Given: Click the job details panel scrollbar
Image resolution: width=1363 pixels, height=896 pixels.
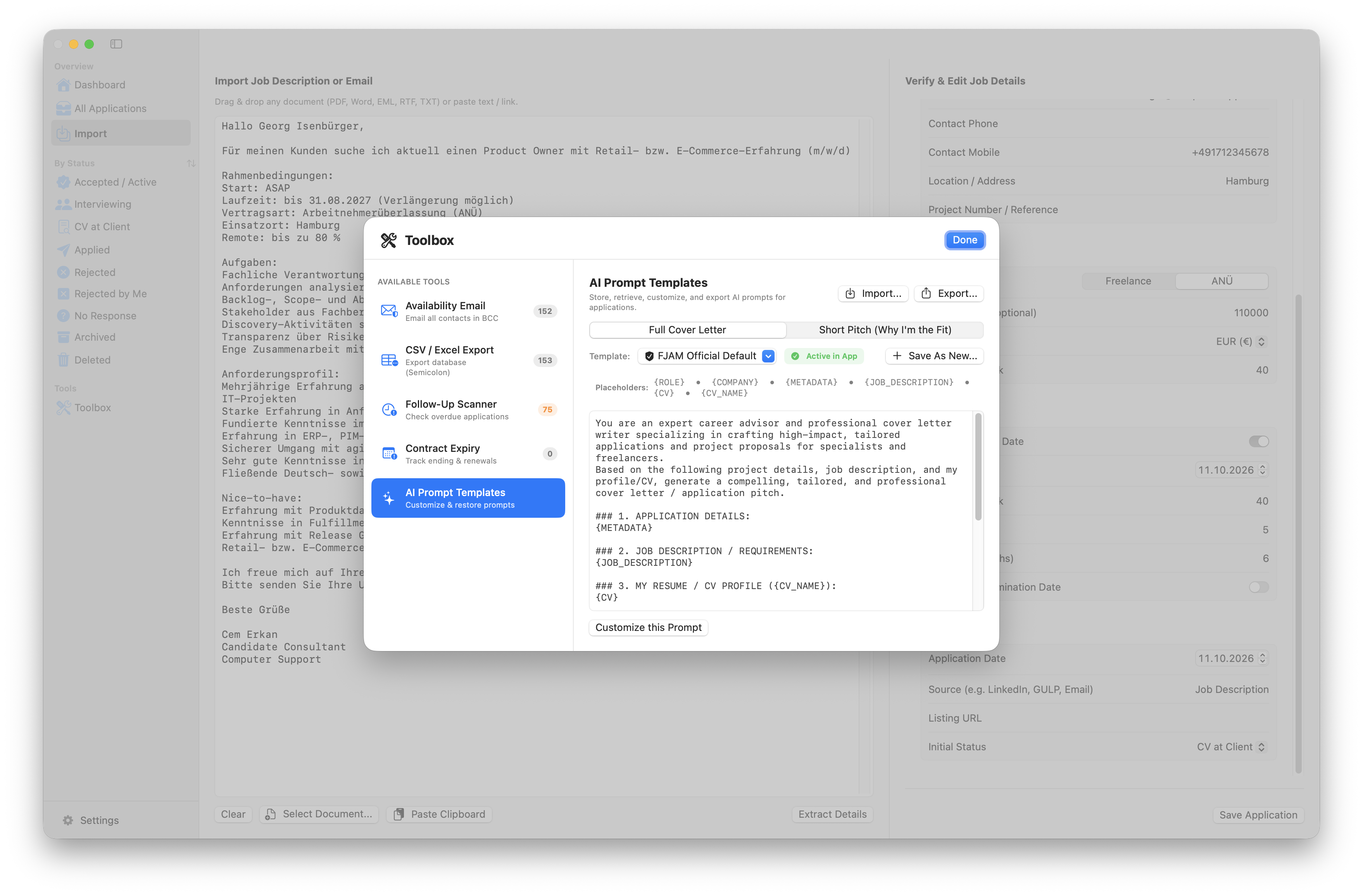Looking at the screenshot, I should coord(1298,534).
